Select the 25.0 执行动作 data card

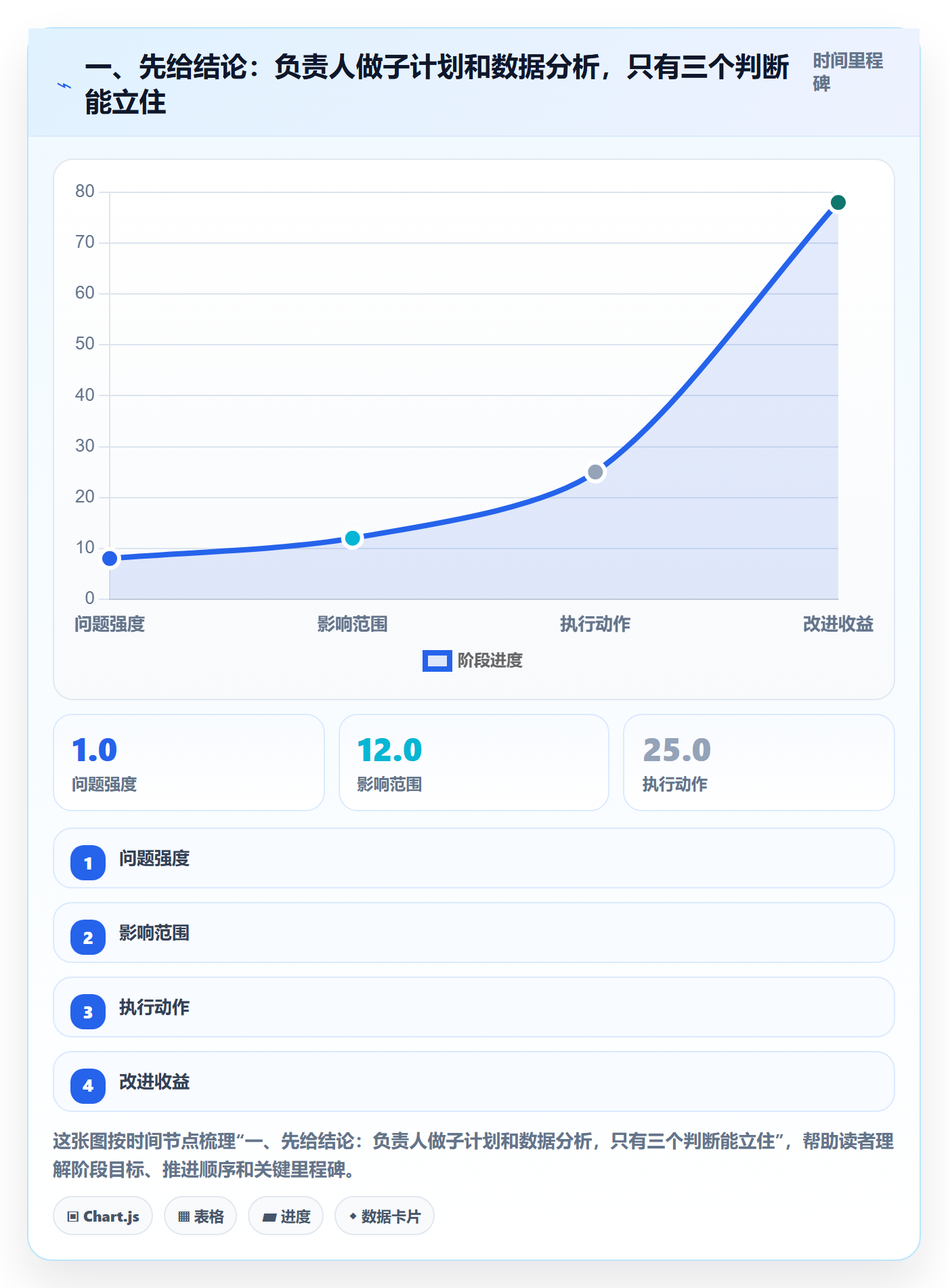pyautogui.click(x=759, y=763)
